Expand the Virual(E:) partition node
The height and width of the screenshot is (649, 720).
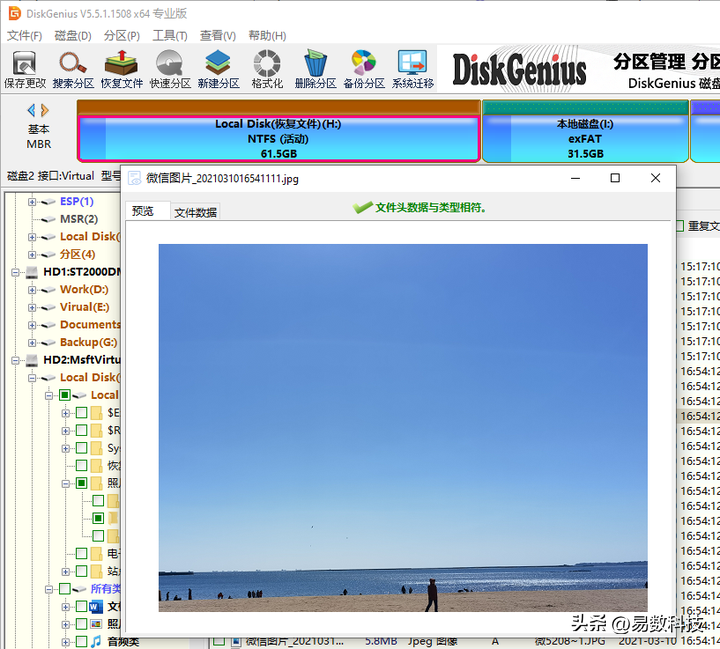pyautogui.click(x=32, y=307)
